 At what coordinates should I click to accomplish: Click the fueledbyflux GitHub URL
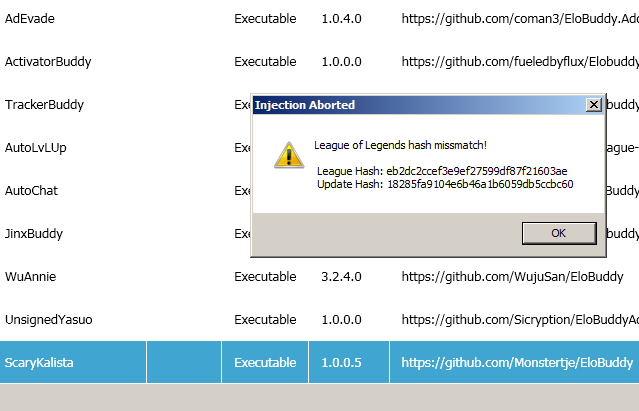(520, 62)
